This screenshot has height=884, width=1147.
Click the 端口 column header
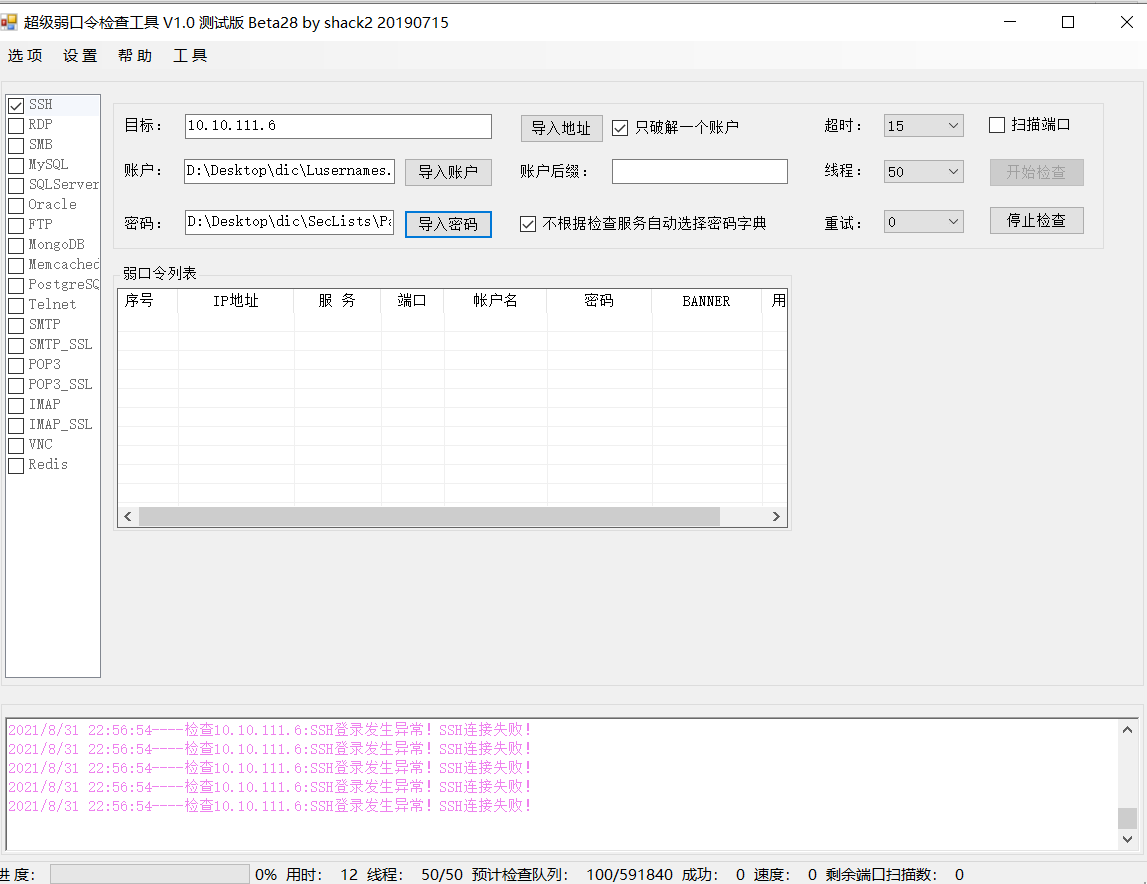[x=412, y=301]
